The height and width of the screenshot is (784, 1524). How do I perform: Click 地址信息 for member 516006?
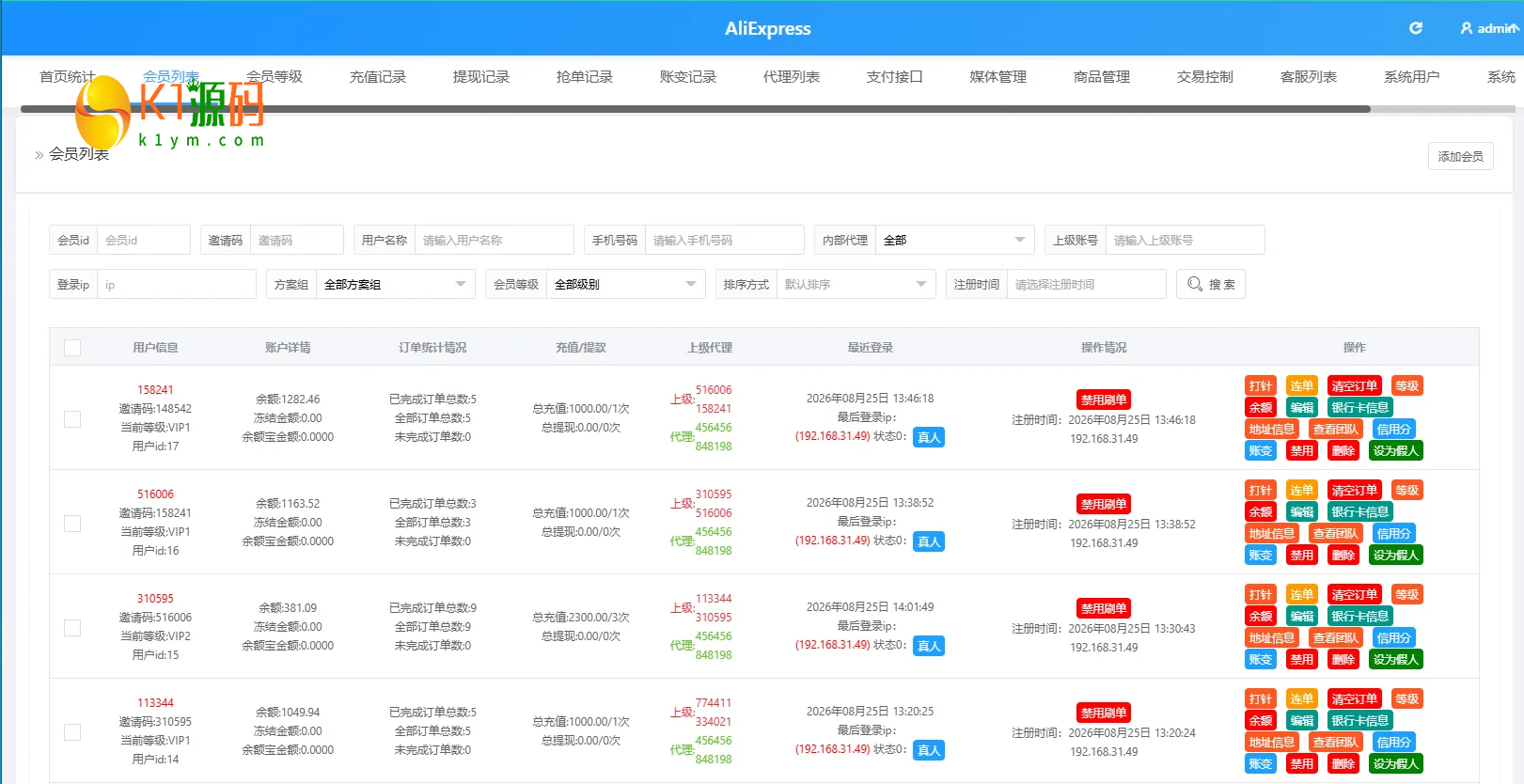[x=1272, y=534]
